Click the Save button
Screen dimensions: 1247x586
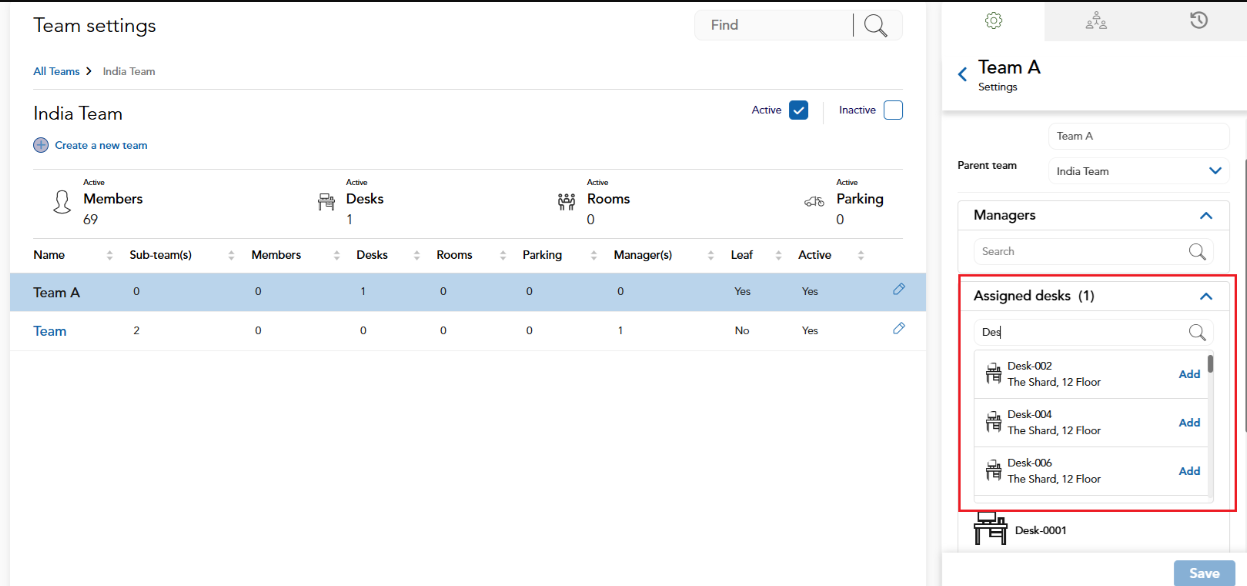click(x=1203, y=573)
